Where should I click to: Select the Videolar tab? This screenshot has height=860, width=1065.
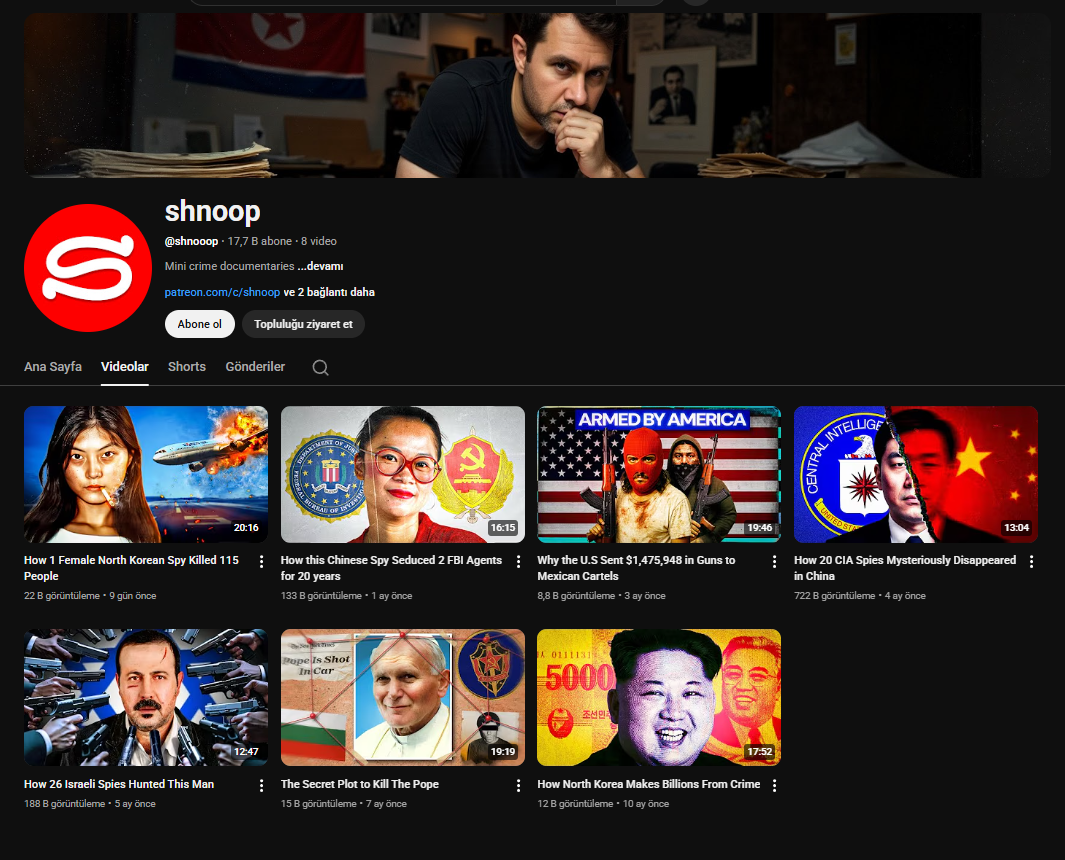[x=125, y=366]
